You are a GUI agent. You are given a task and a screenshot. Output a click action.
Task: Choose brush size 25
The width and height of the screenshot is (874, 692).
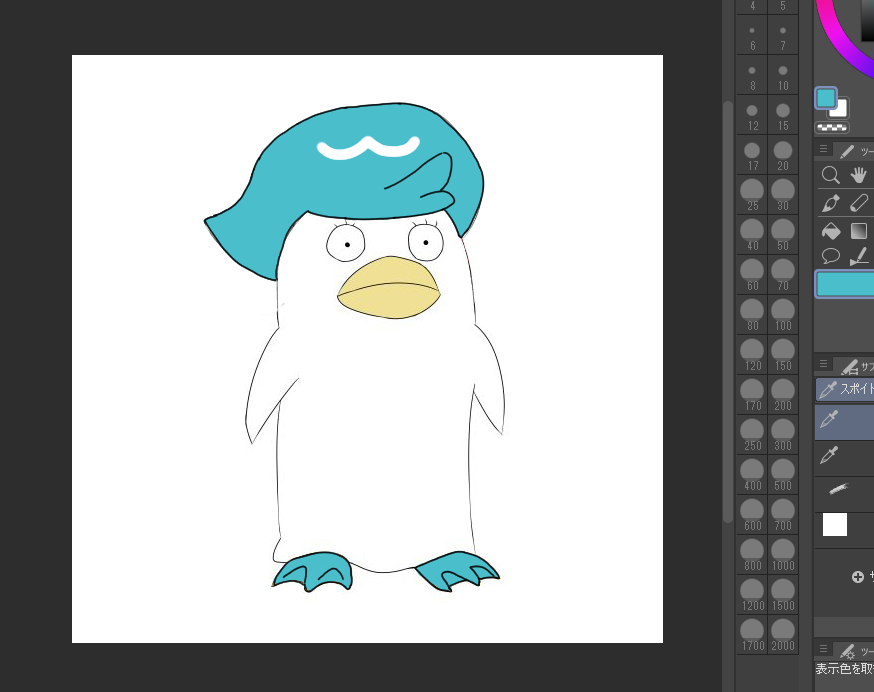[x=752, y=195]
